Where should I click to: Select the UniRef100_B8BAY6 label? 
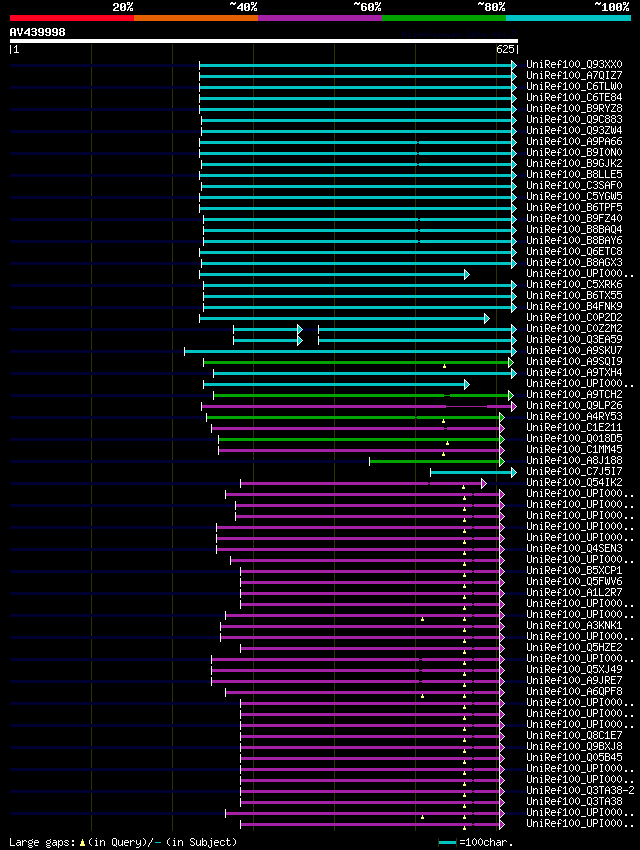click(574, 240)
